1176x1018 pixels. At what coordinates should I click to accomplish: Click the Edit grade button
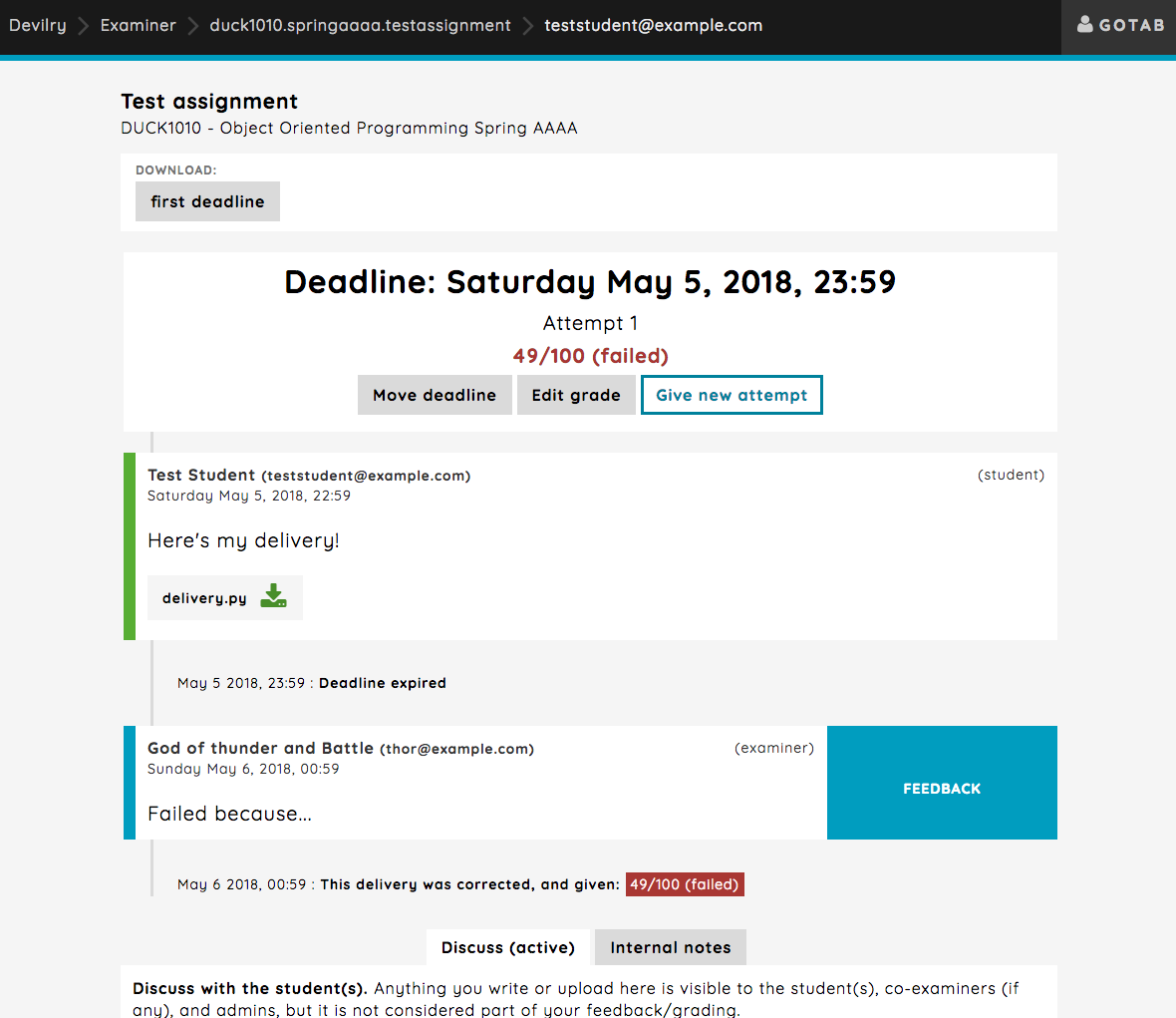coord(576,395)
